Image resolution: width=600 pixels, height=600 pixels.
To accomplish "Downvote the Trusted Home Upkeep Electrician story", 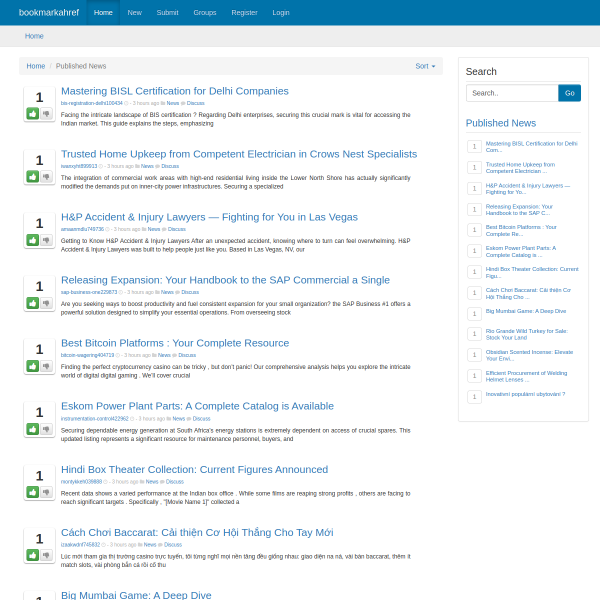I will [x=46, y=177].
